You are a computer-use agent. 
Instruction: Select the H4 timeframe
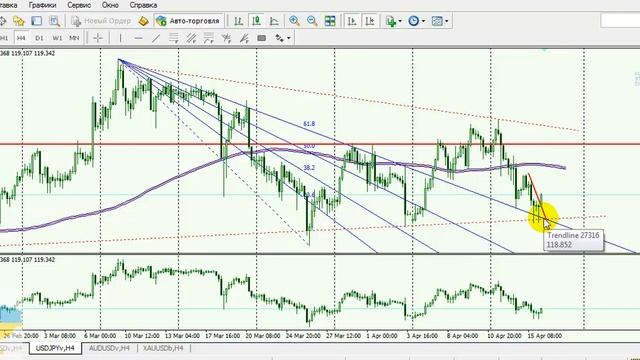21,38
